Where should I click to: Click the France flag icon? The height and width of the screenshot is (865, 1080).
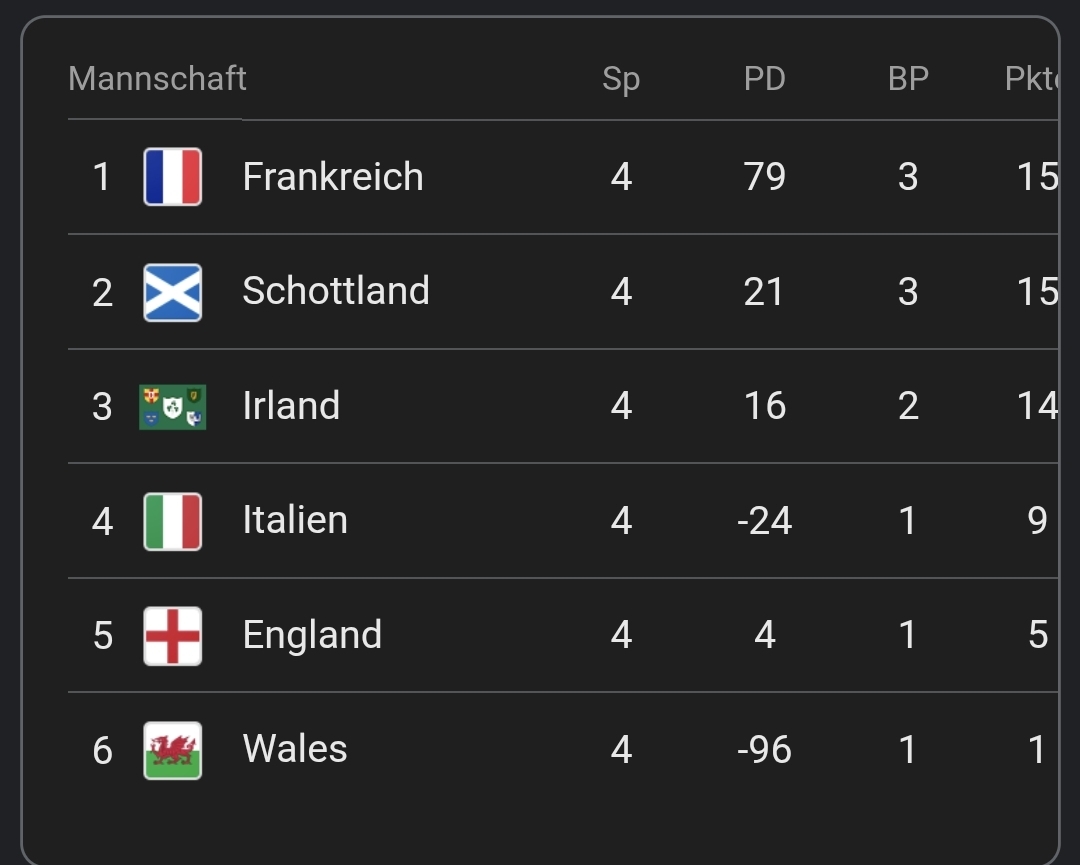click(x=173, y=177)
